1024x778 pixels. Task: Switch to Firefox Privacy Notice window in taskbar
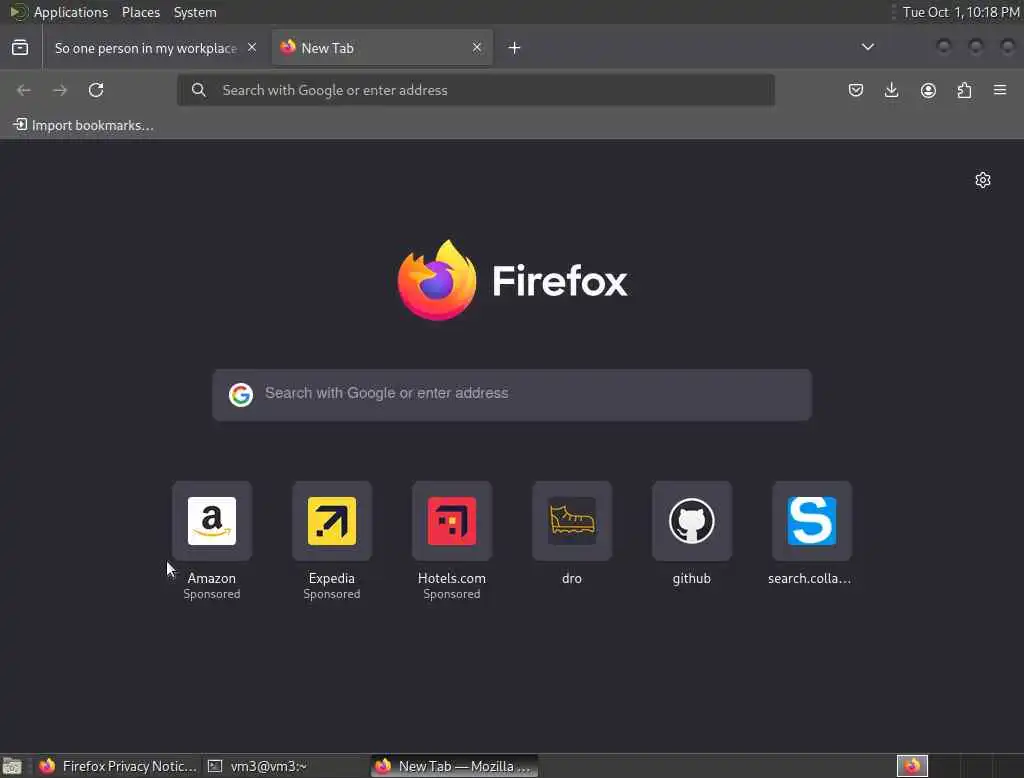118,766
